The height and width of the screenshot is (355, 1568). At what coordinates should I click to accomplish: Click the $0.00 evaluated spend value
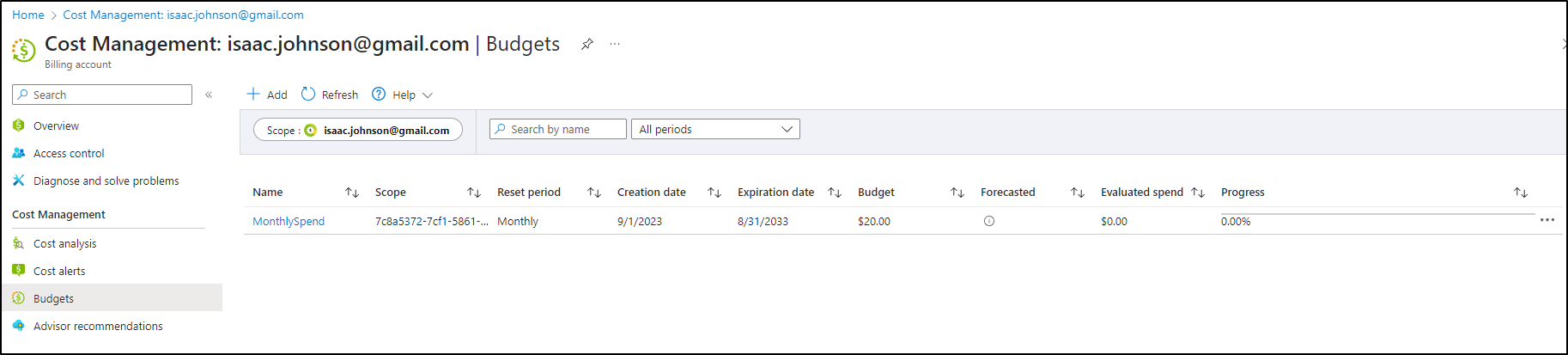pos(1115,221)
